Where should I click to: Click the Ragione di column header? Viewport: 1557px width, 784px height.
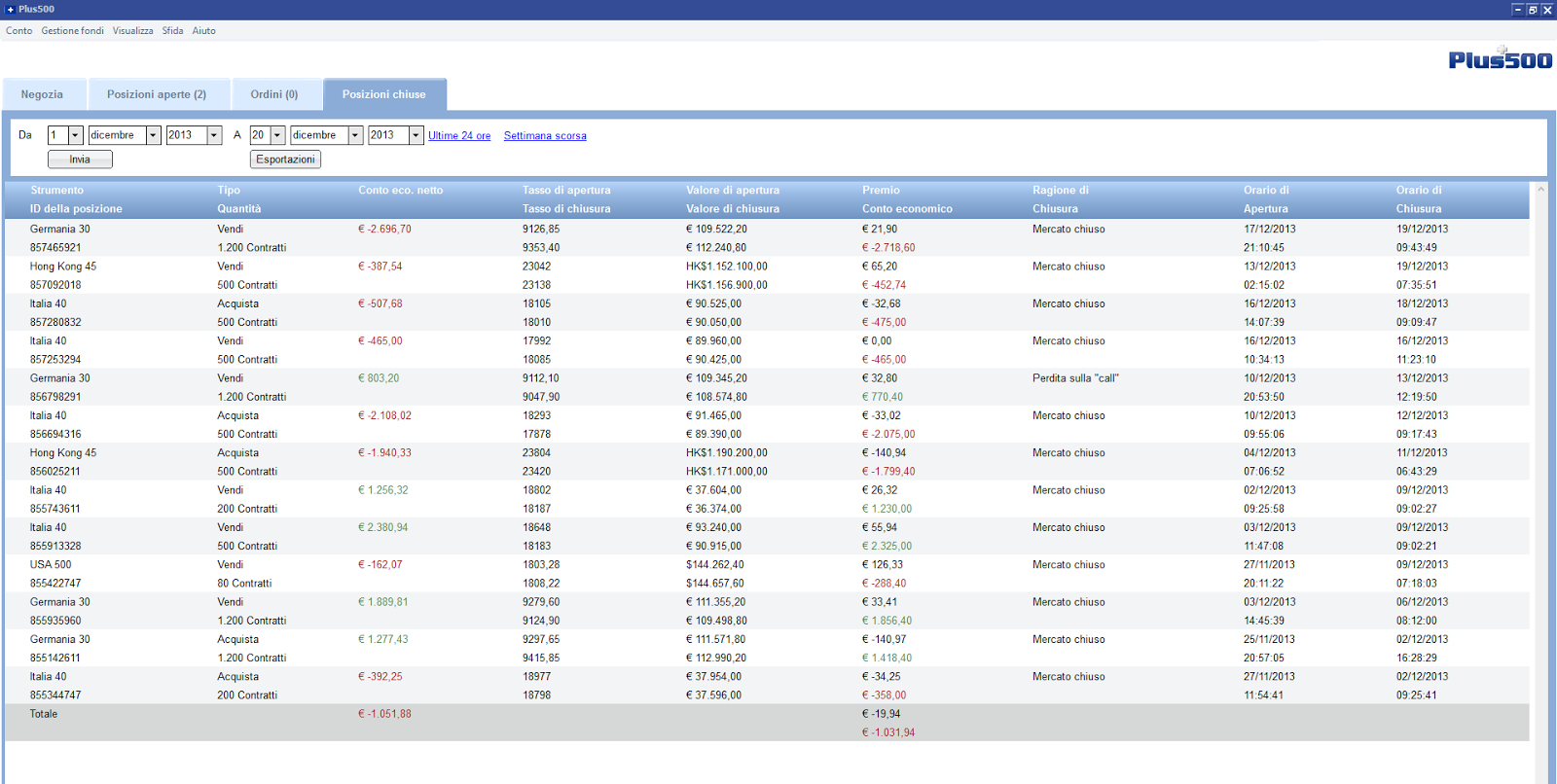pos(1061,191)
